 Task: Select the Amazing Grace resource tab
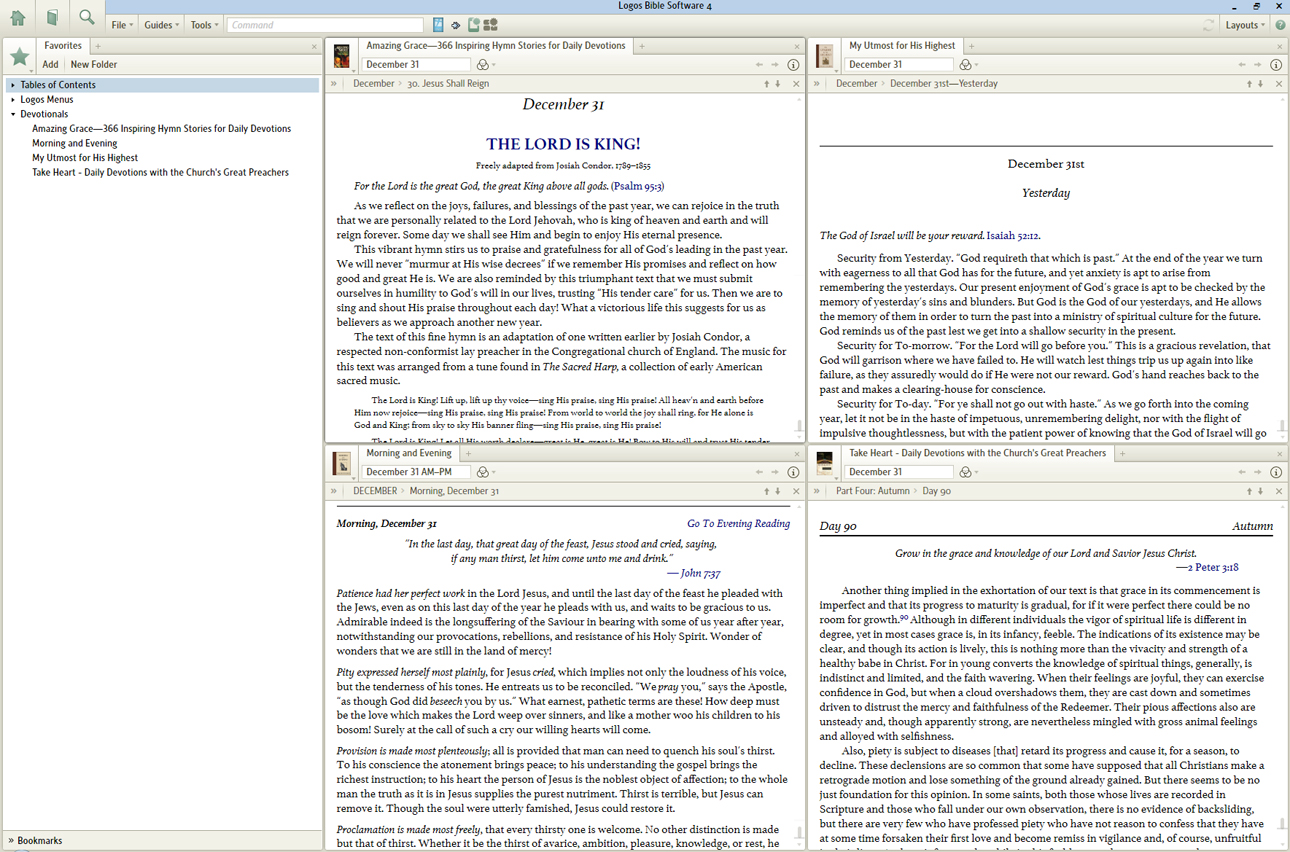tap(495, 46)
